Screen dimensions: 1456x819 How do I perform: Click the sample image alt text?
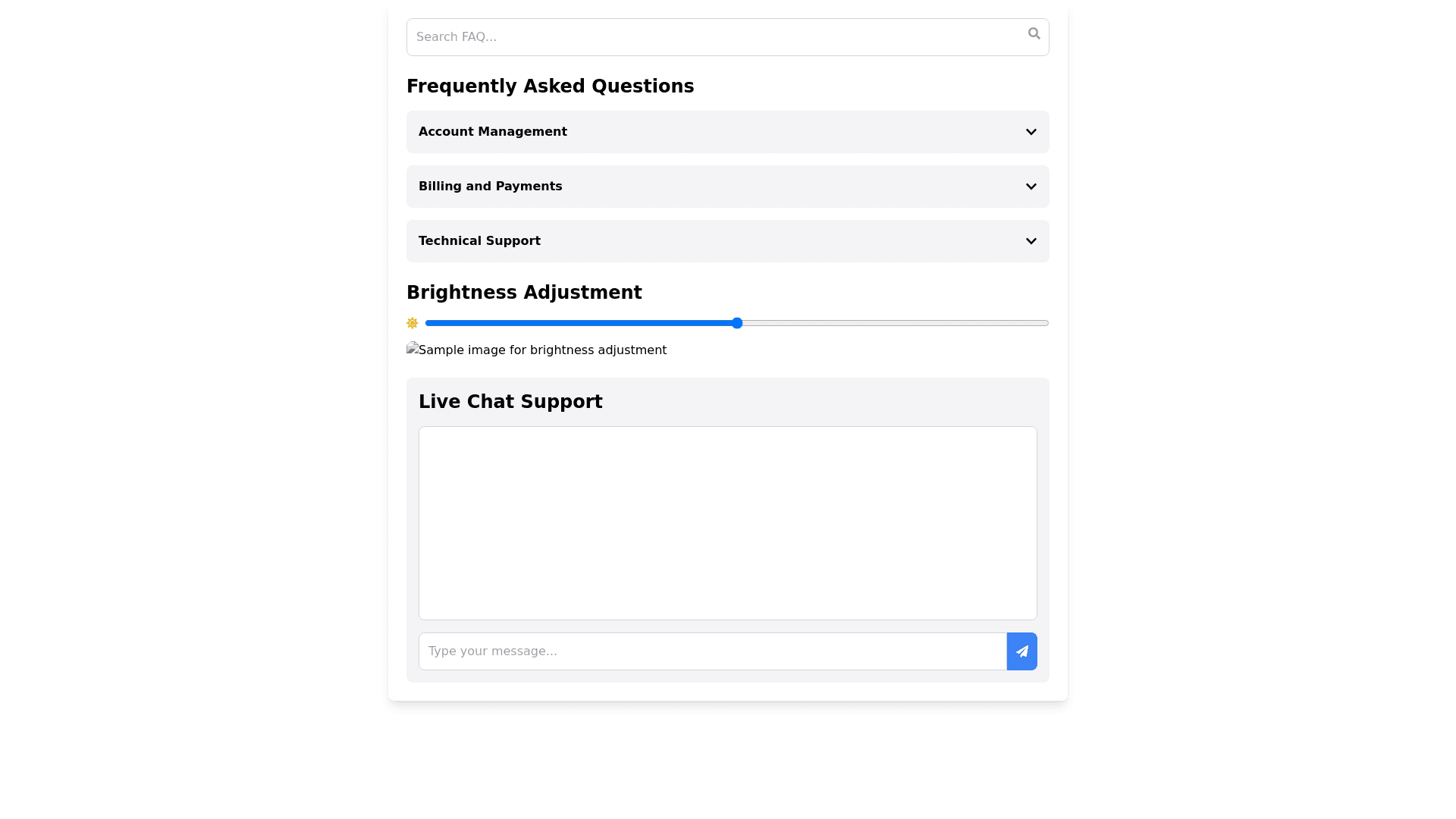(x=542, y=350)
